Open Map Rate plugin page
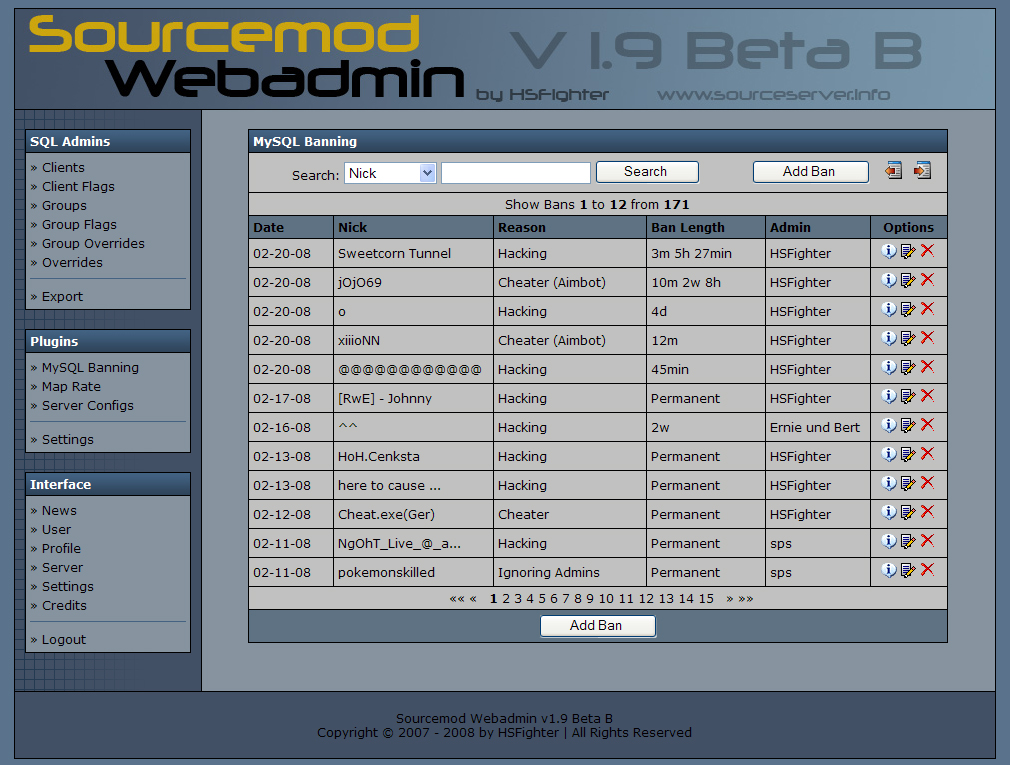The height and width of the screenshot is (765, 1010). click(x=71, y=386)
